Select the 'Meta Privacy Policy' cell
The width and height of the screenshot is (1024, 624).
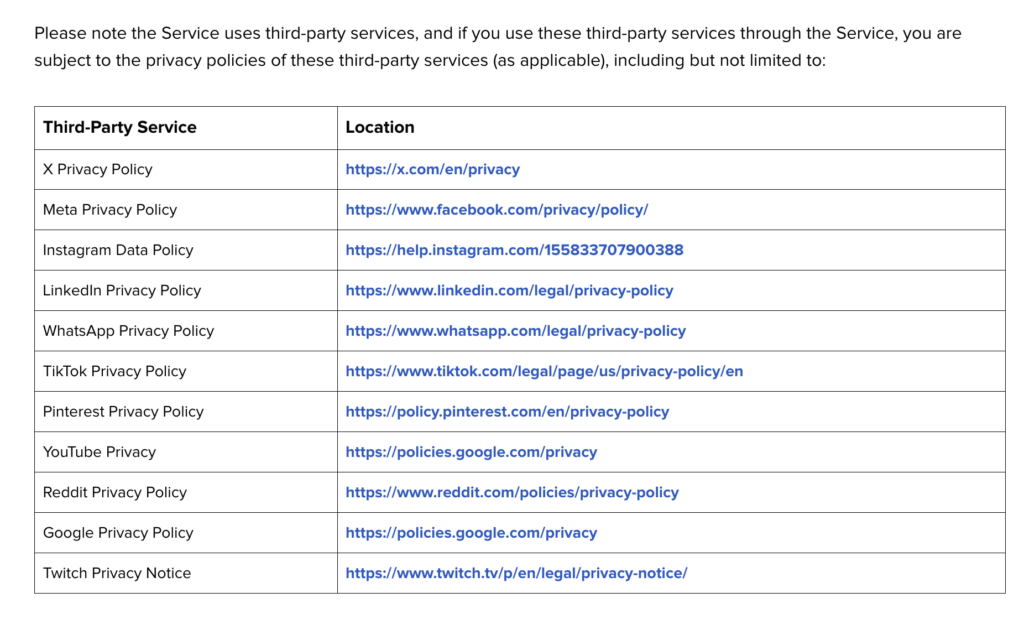186,210
